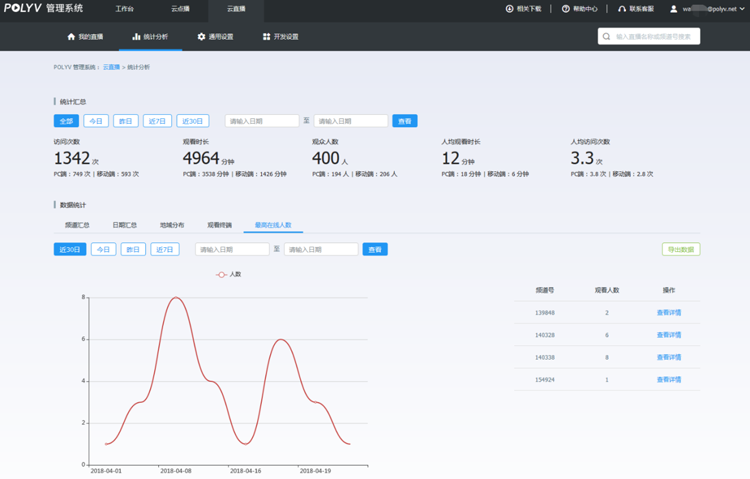Select 近30日 filter in the 统计汇总 section
The height and width of the screenshot is (479, 750).
tap(193, 121)
